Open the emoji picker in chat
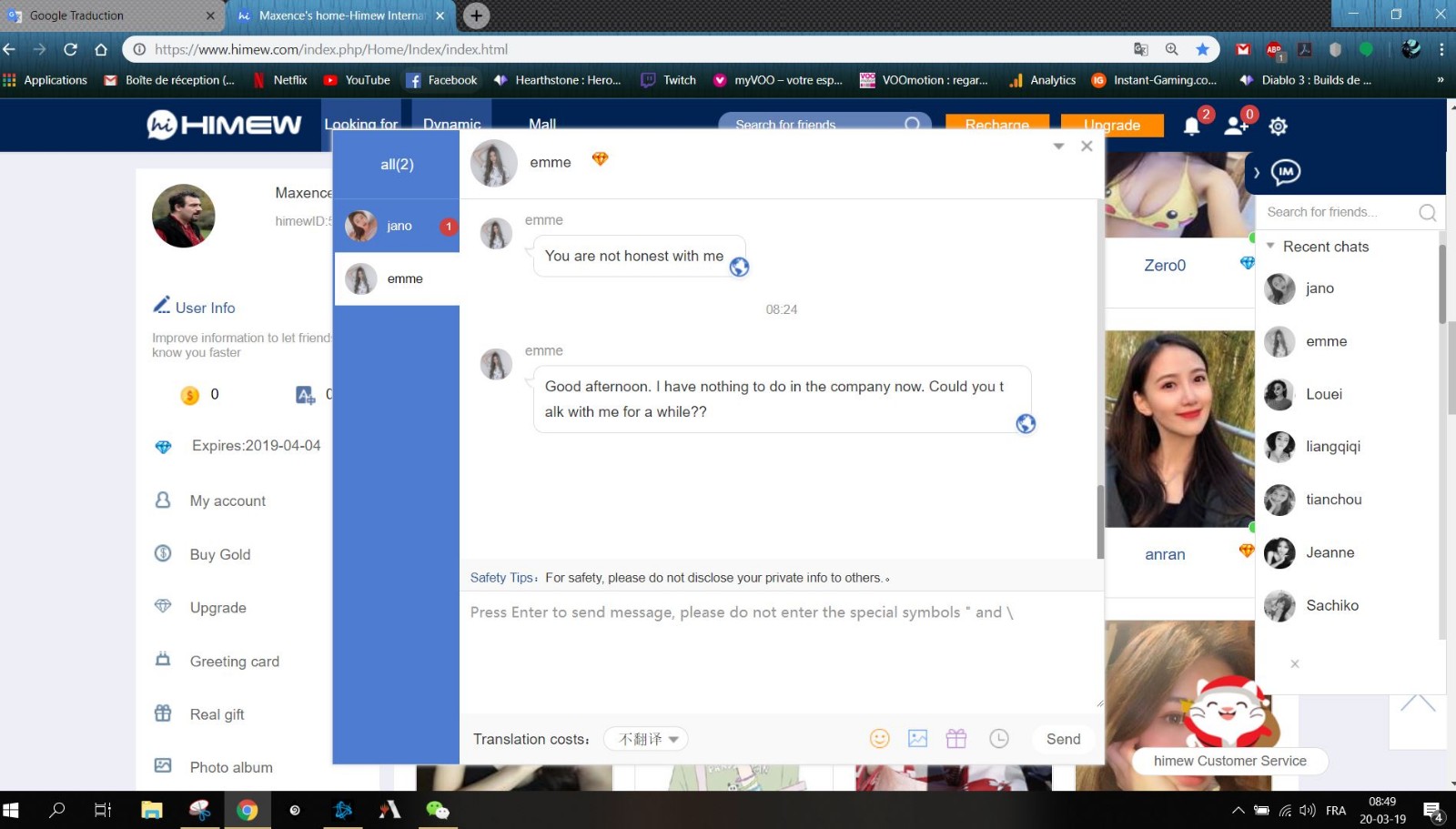 coord(879,739)
